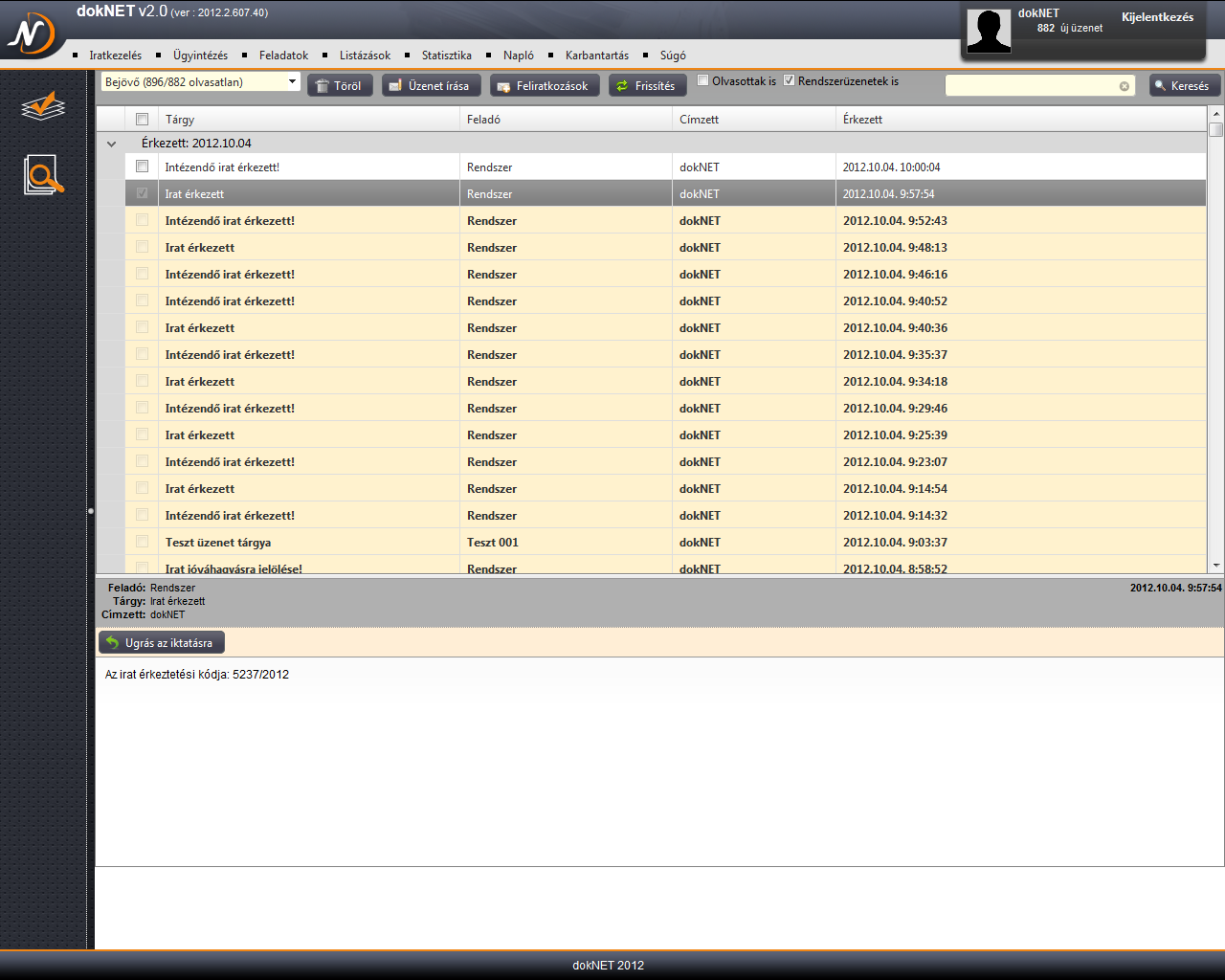Click the Keresés button
1225x980 pixels.
pyautogui.click(x=1185, y=86)
